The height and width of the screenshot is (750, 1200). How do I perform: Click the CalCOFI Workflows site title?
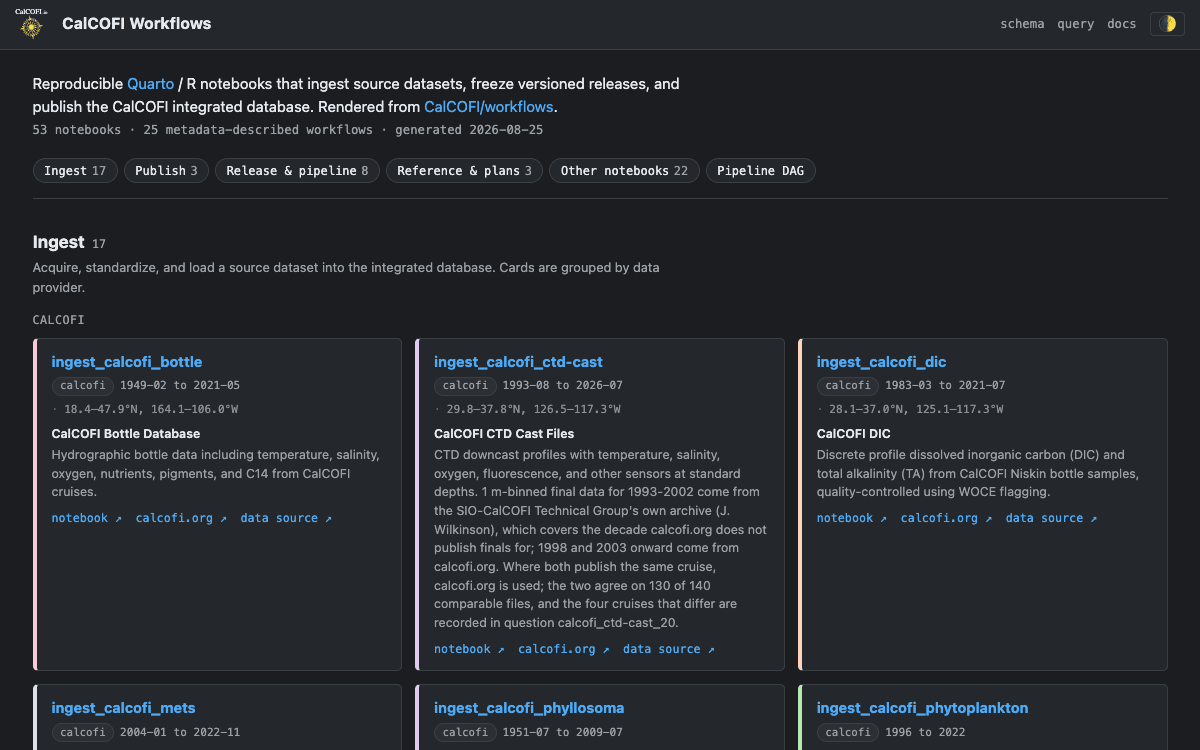137,23
